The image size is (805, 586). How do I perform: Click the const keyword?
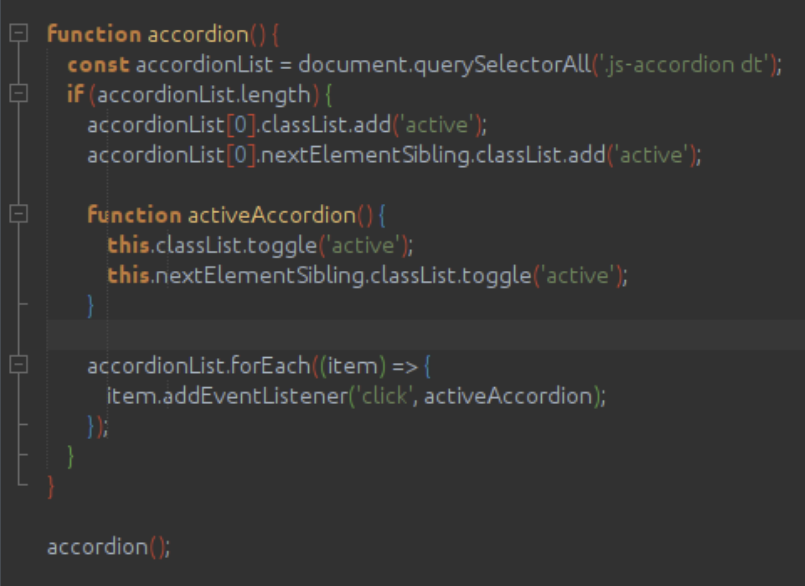(98, 65)
